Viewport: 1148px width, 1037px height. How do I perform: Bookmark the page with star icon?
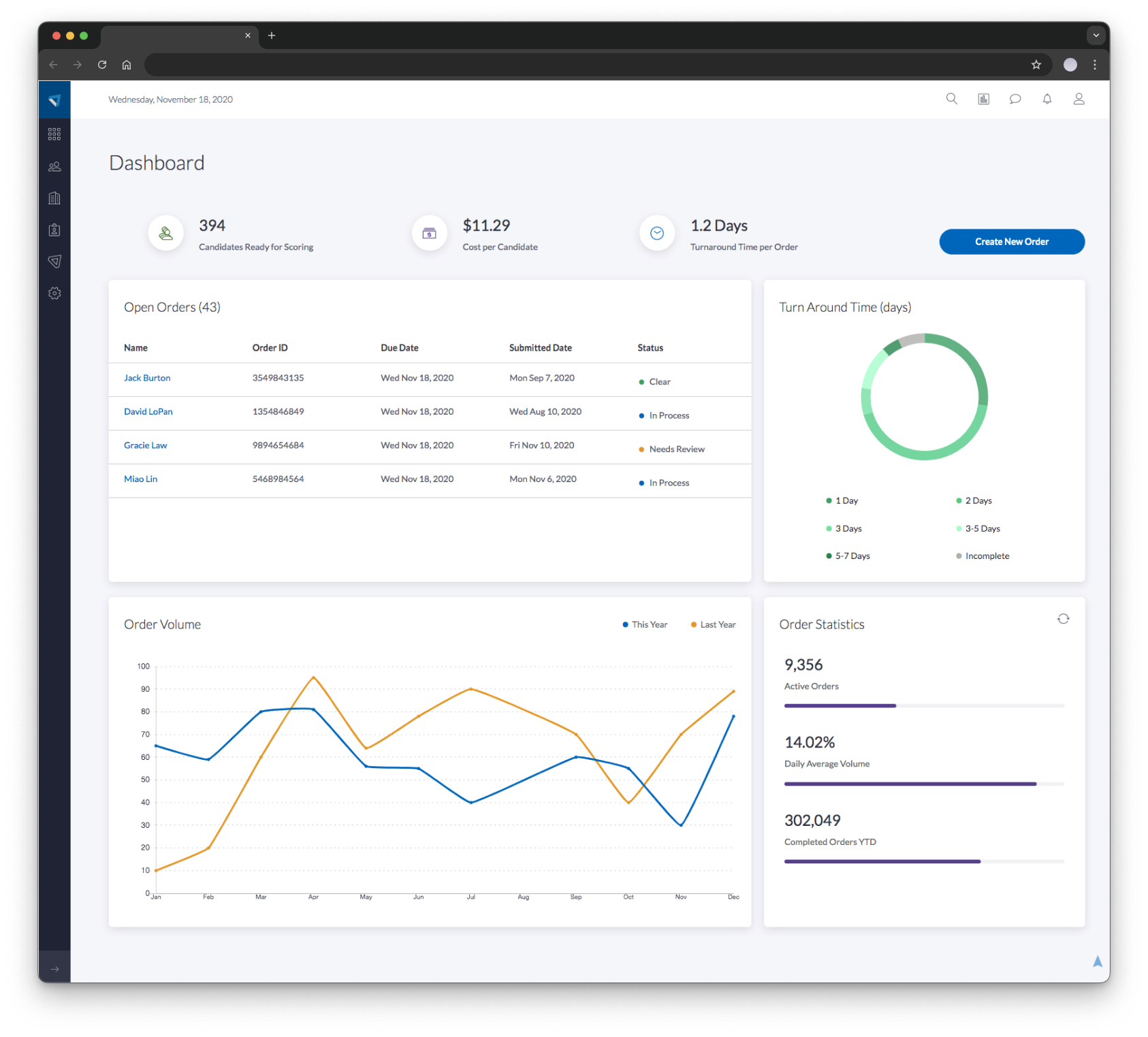coord(1036,65)
